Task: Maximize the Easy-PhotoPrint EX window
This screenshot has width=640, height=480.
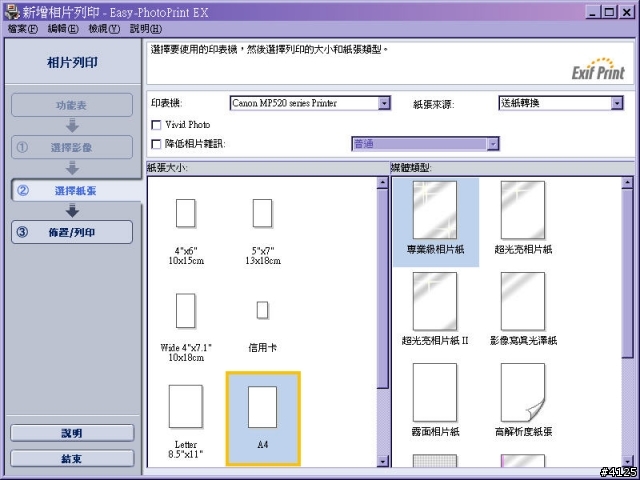Action: (609, 12)
